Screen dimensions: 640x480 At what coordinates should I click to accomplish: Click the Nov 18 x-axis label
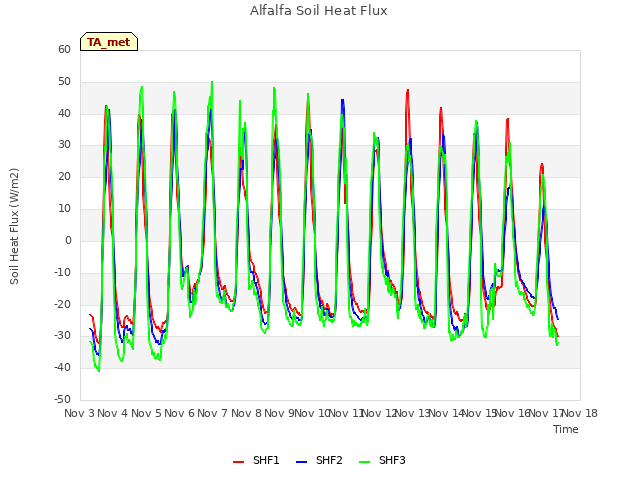[x=580, y=413]
